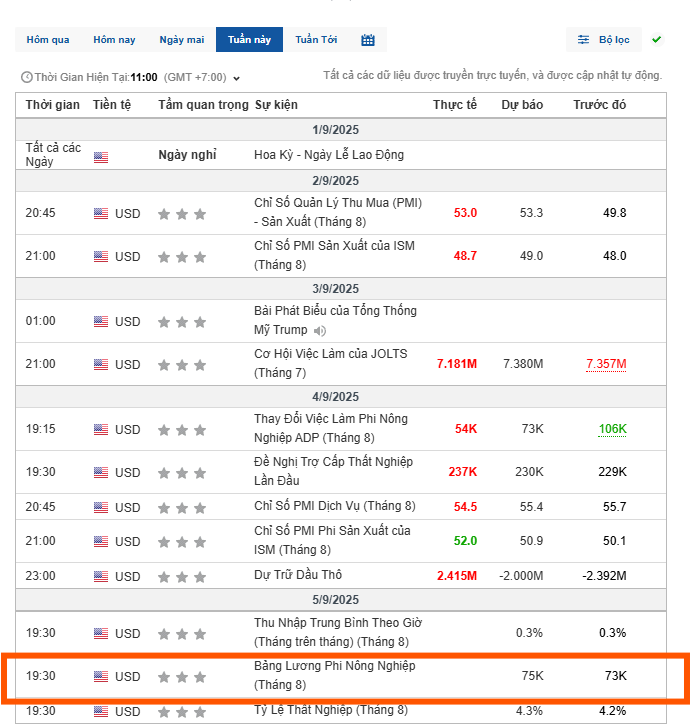The image size is (690, 726).
Task: Open Thay Đổi Việc Làm Phi Nông Nghiệp ADP
Action: tap(331, 428)
